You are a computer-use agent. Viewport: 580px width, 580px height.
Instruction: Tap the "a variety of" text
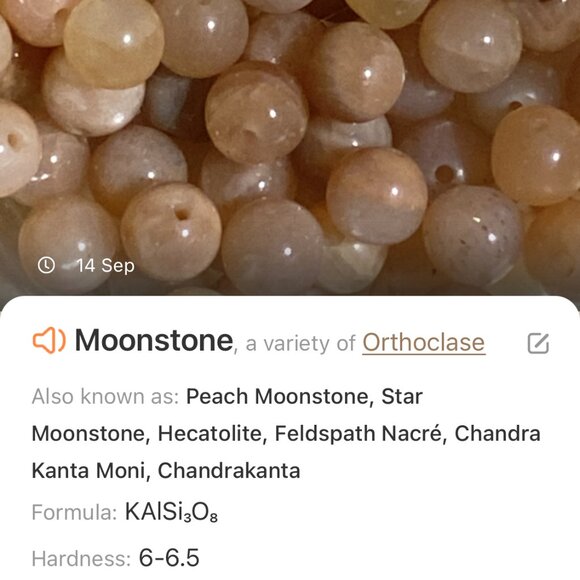pos(300,344)
